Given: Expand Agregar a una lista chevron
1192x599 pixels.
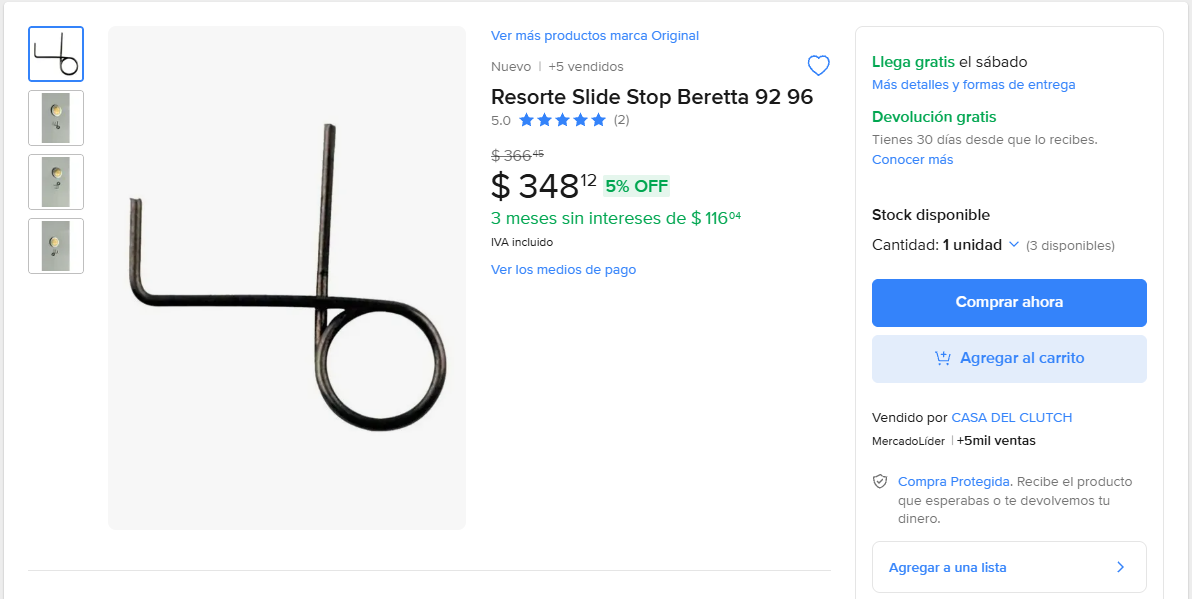Looking at the screenshot, I should coord(1120,568).
